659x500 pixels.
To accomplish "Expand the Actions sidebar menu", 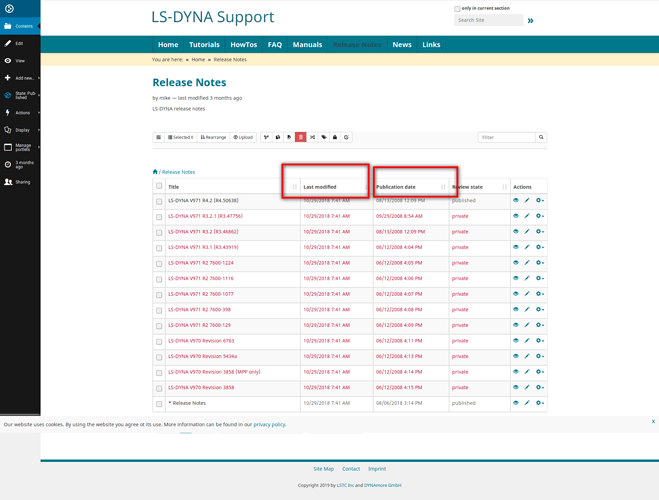I will click(x=20, y=113).
